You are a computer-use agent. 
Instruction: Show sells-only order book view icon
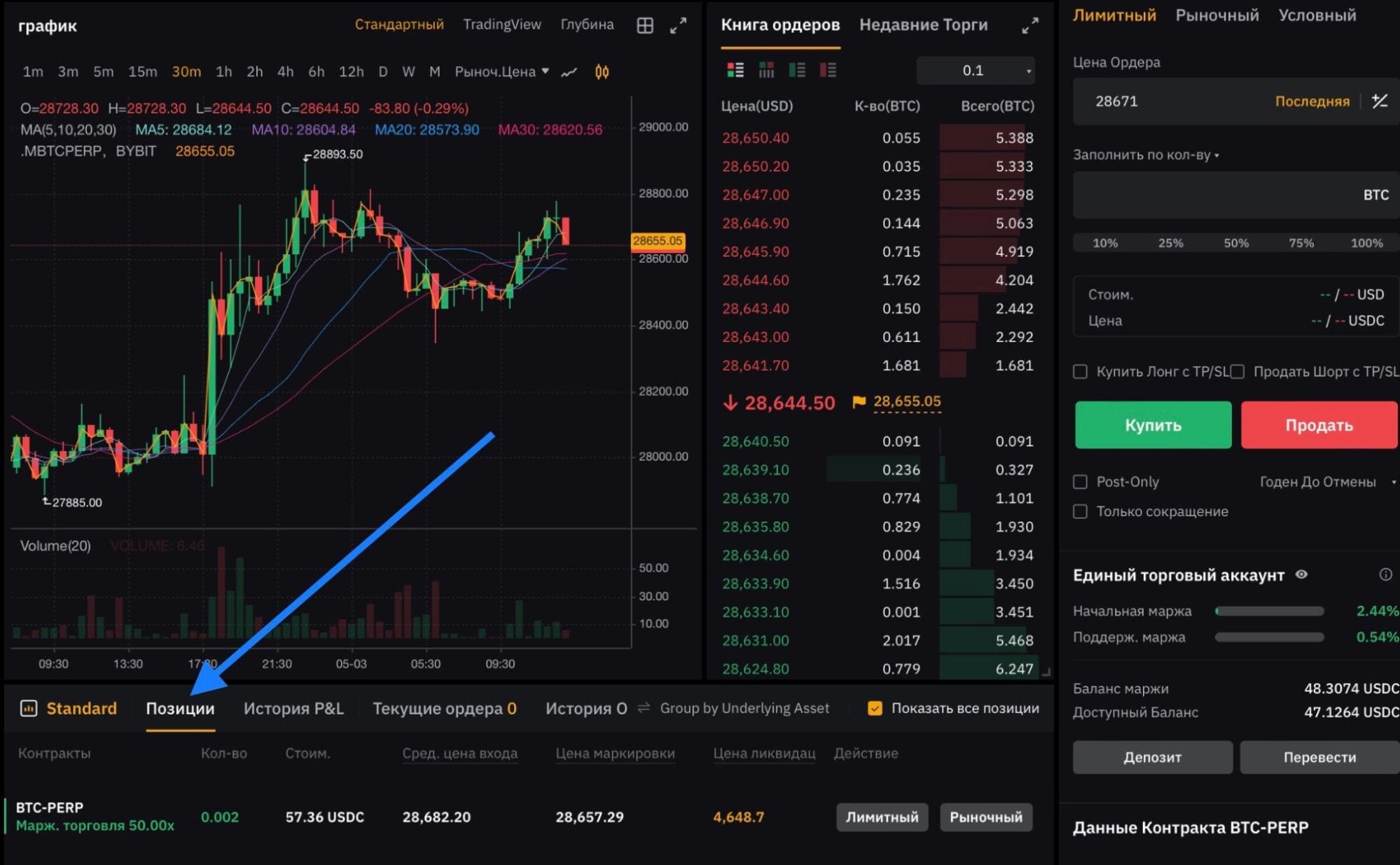[x=828, y=69]
